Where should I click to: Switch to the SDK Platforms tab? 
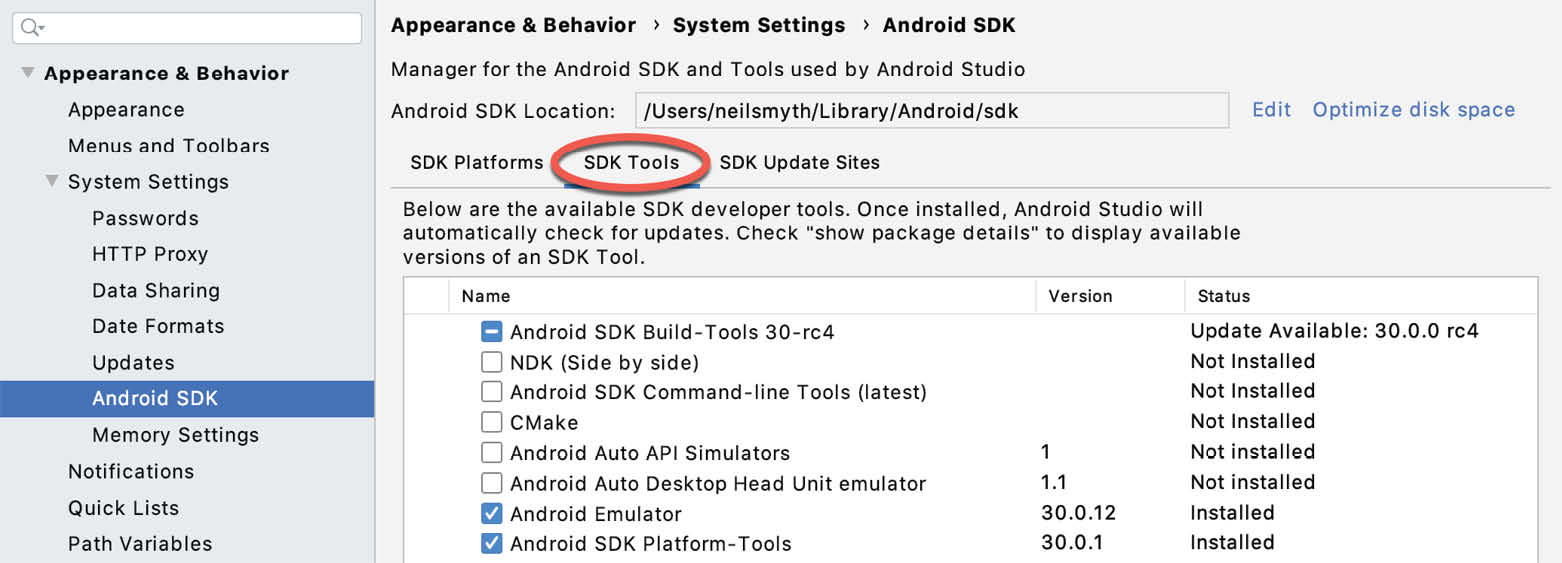[x=477, y=162]
